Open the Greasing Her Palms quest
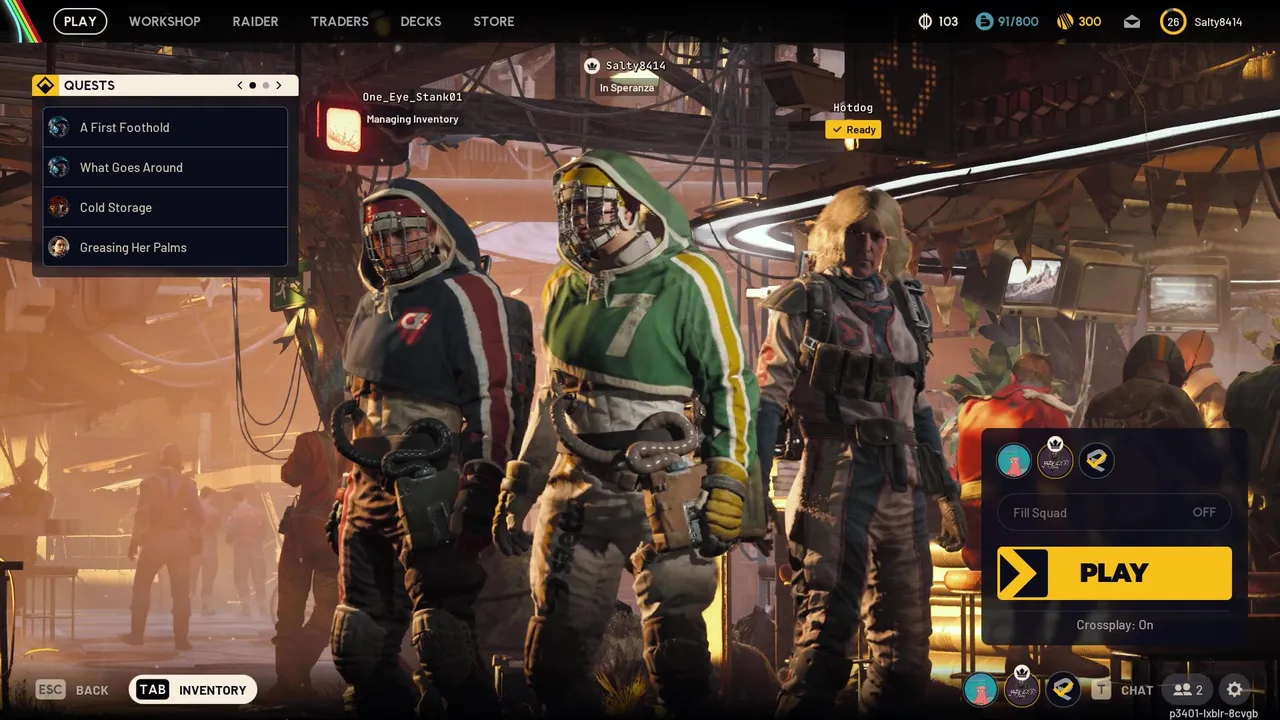Viewport: 1280px width, 720px height. click(x=166, y=247)
